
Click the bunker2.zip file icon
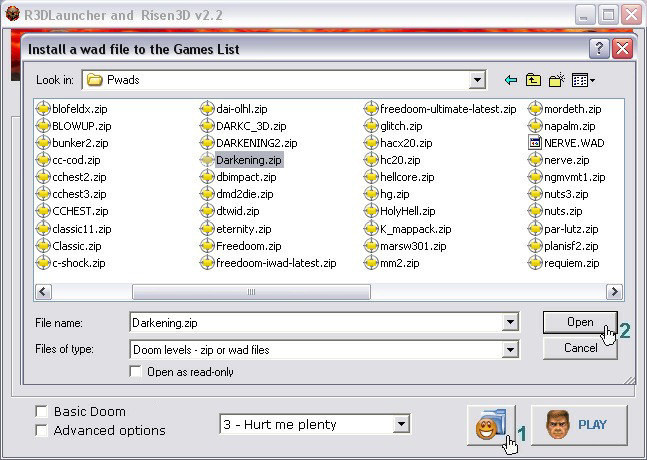(x=43, y=143)
